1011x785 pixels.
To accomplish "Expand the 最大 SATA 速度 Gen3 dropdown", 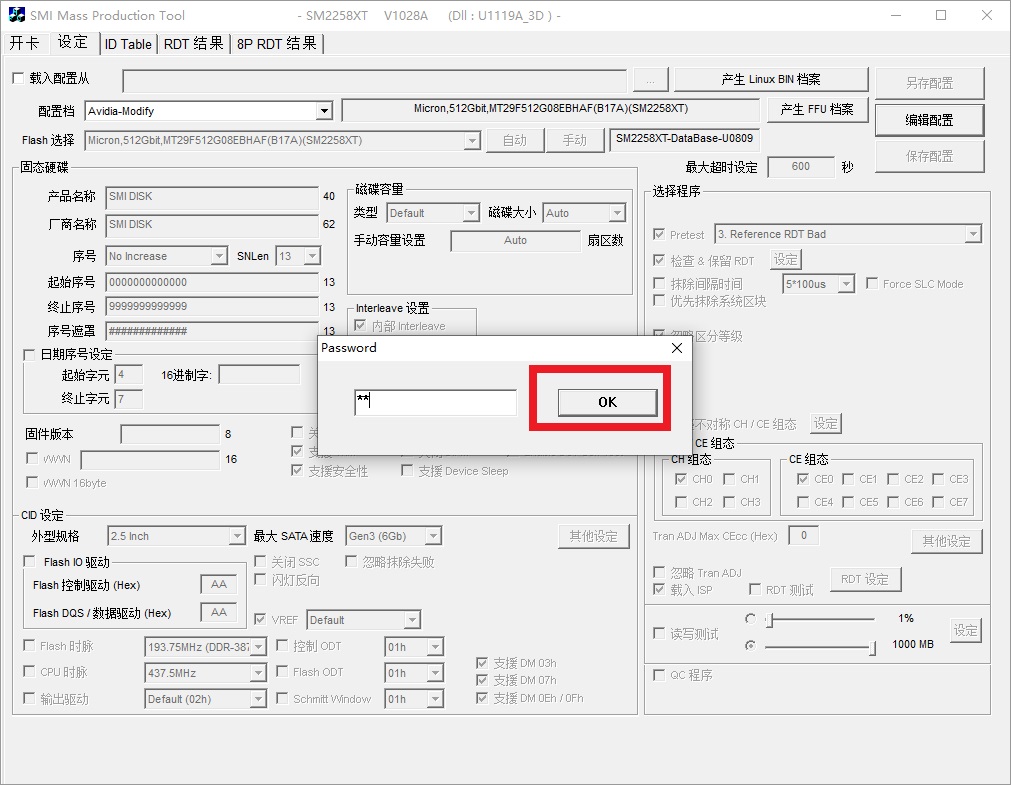I will tap(429, 536).
